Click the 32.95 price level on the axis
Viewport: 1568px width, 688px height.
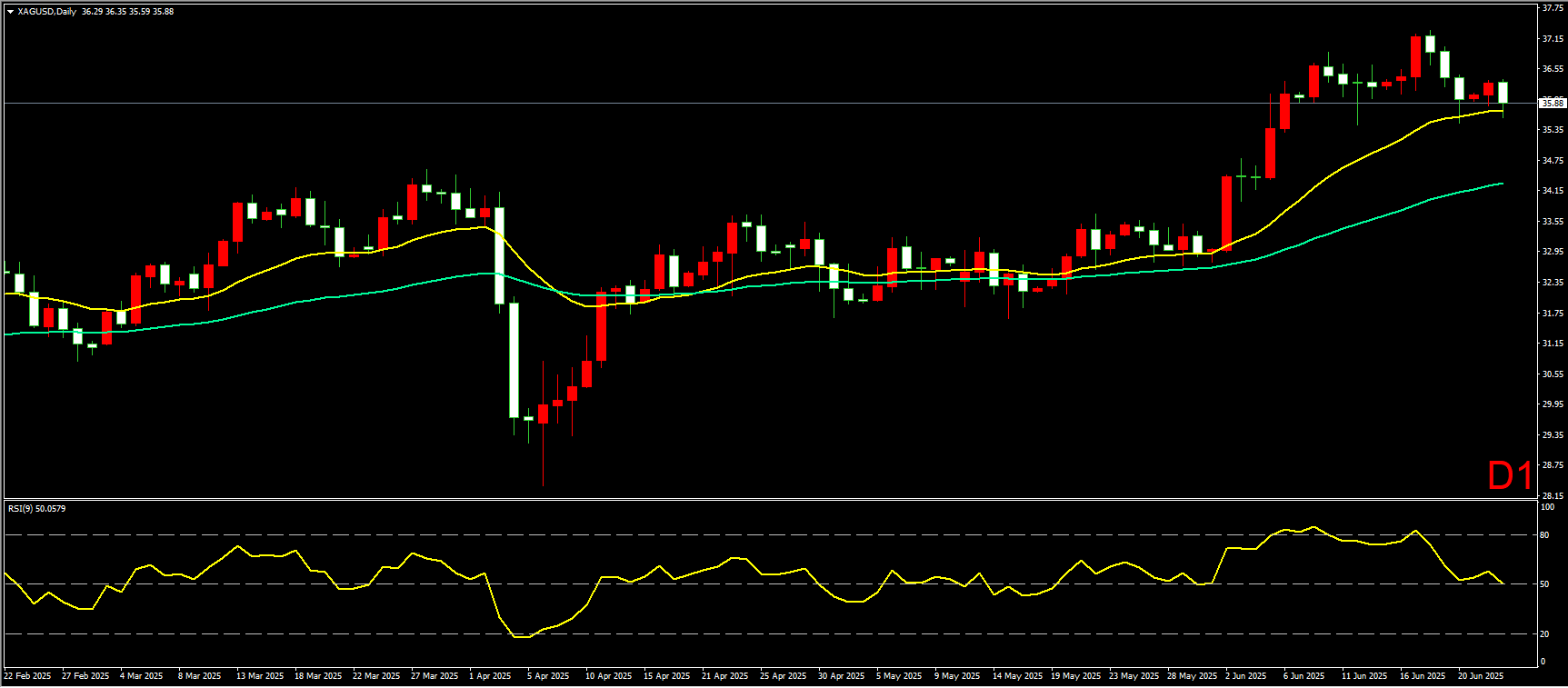coord(1553,252)
